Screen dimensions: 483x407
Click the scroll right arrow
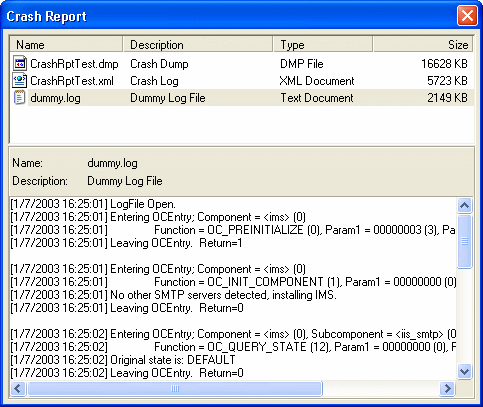click(447, 388)
